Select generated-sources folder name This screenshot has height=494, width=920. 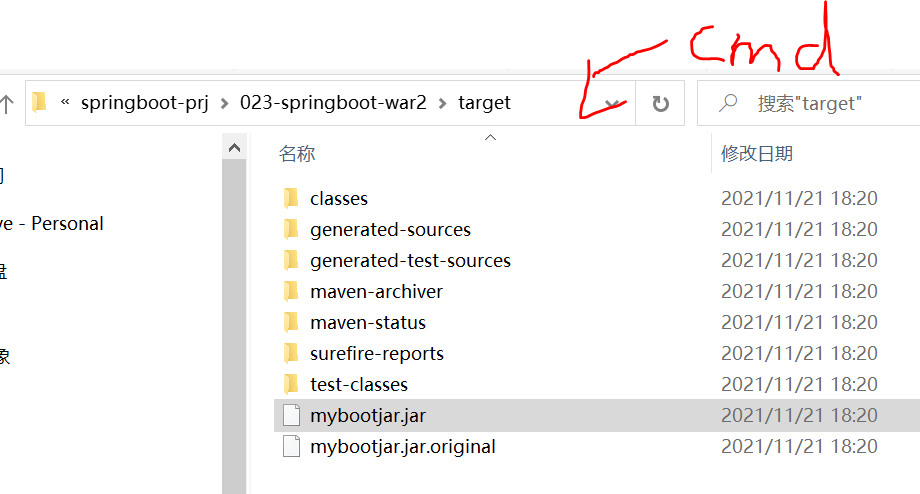pos(390,230)
